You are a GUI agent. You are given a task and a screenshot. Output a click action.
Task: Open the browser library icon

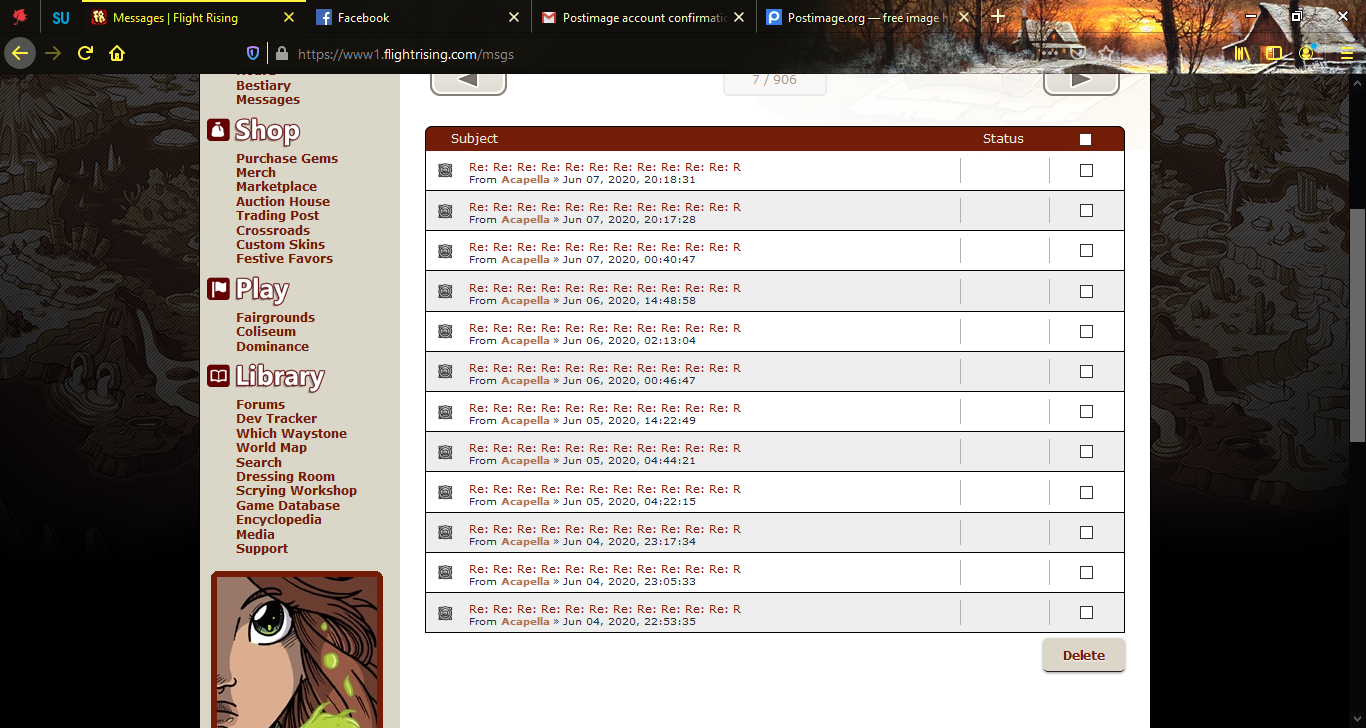pyautogui.click(x=1243, y=54)
